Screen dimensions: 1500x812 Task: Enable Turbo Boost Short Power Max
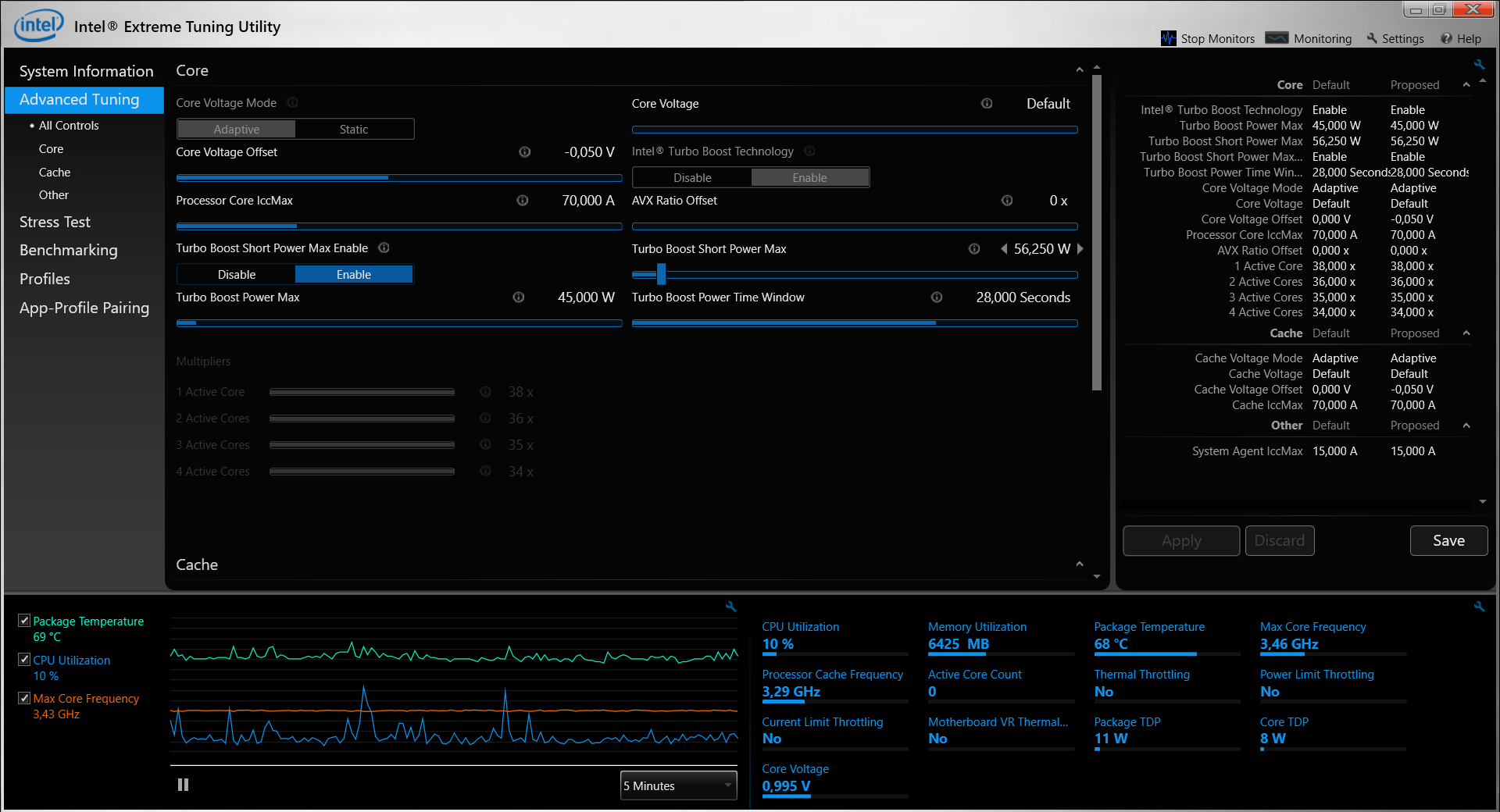(354, 274)
